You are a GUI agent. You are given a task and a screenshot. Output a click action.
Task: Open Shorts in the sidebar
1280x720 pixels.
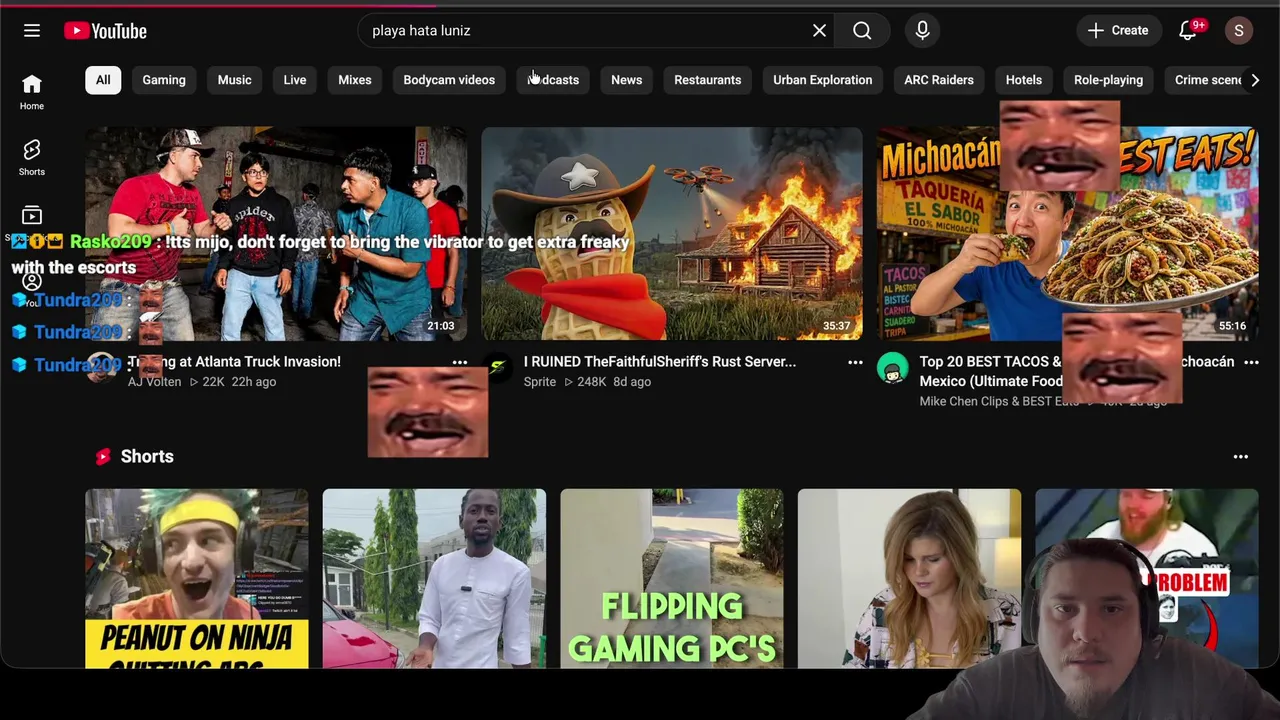[x=32, y=158]
